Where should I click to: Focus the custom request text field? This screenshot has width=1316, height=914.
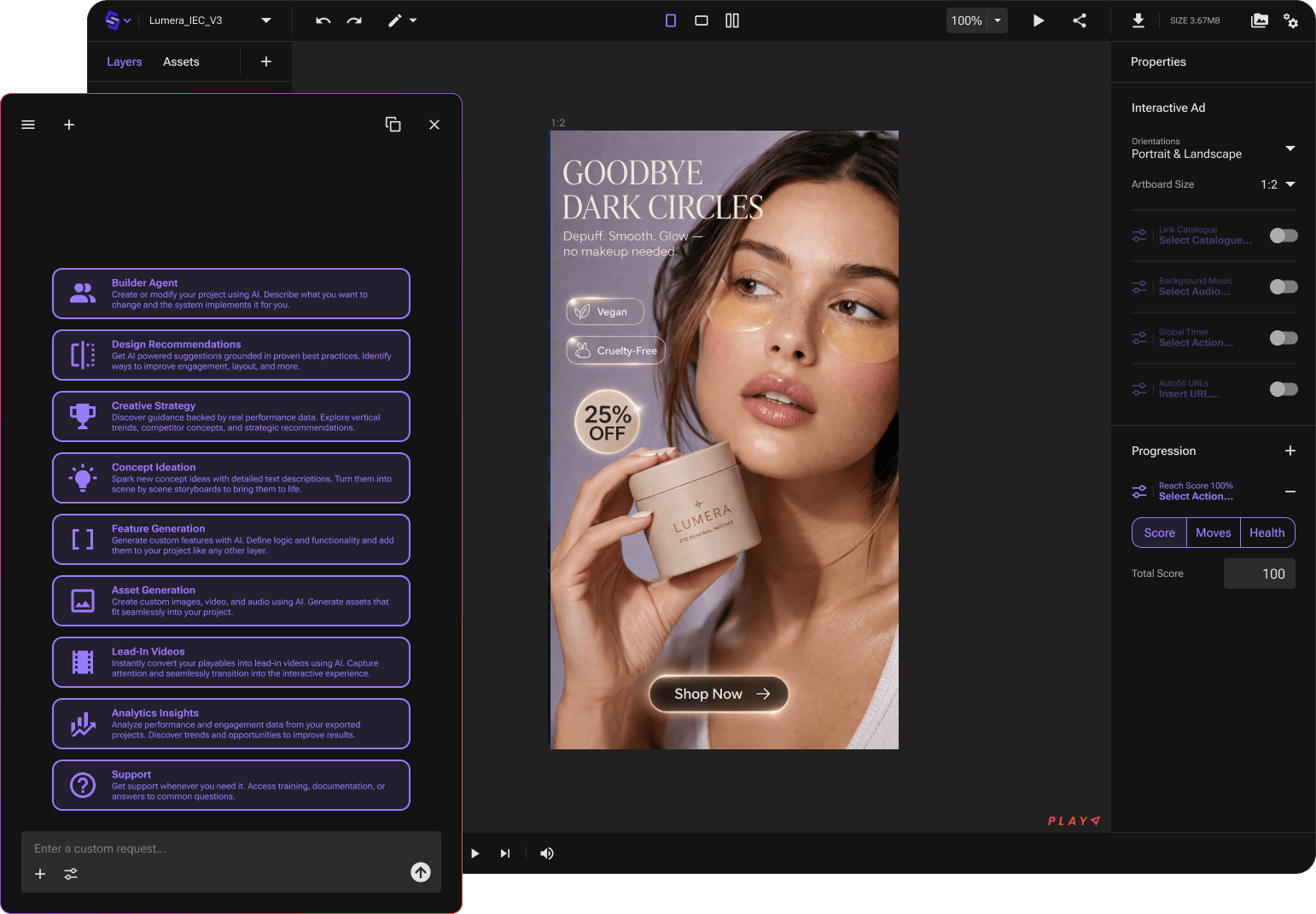point(231,848)
